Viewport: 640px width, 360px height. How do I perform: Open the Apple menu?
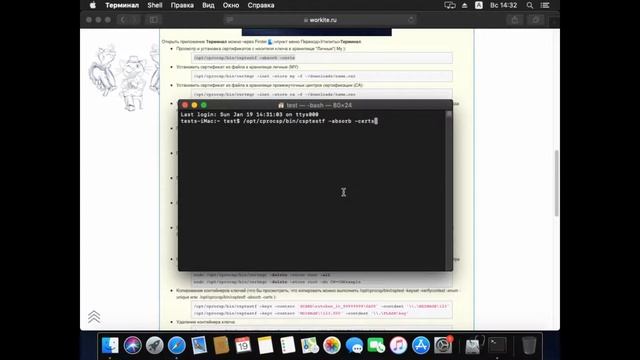93,5
